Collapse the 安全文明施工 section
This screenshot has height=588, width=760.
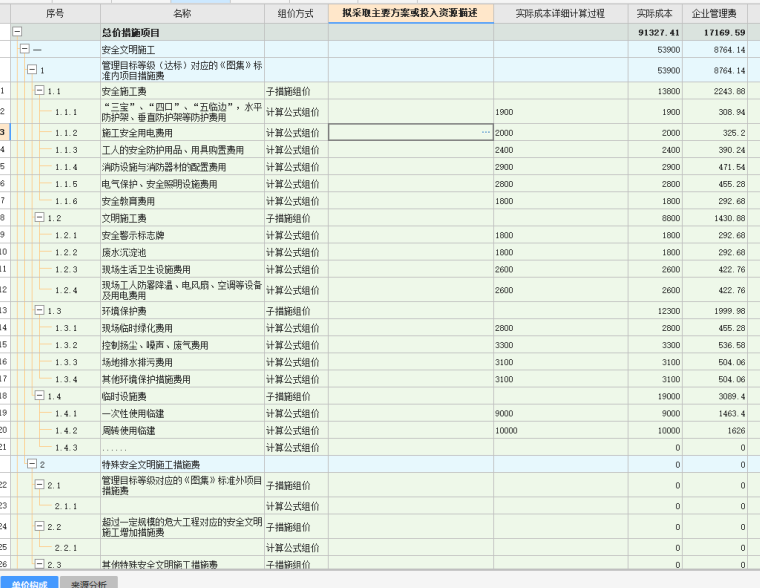[25, 49]
